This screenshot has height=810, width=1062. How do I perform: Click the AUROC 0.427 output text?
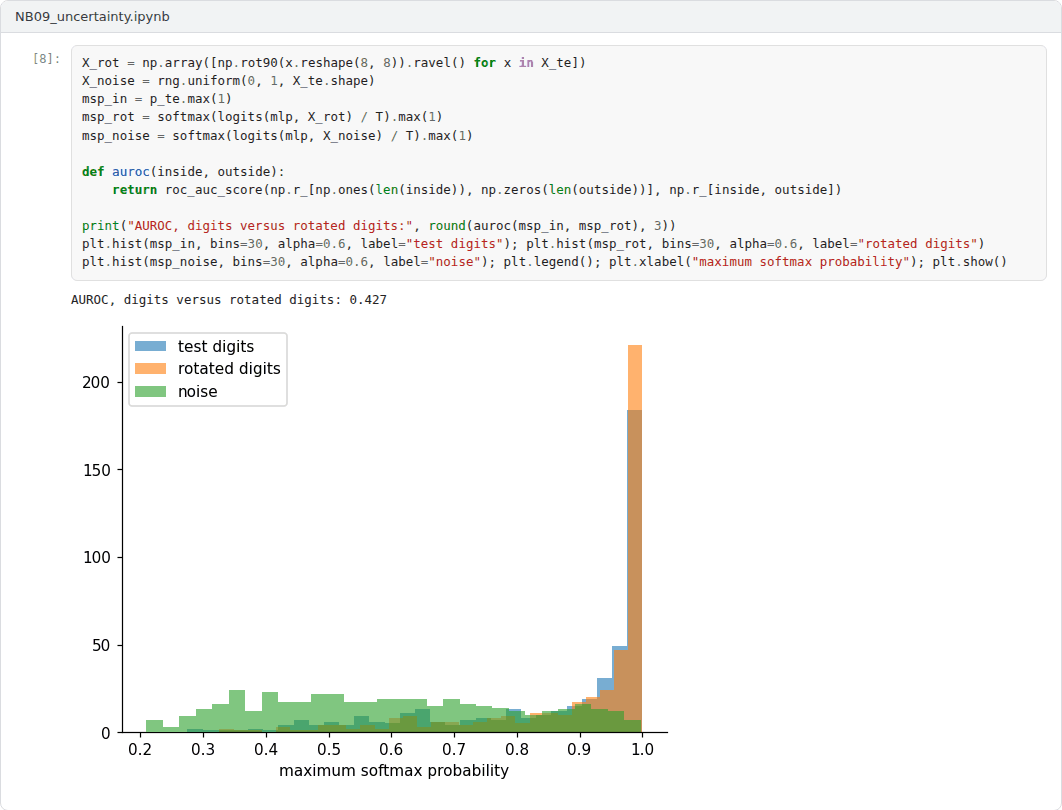pyautogui.click(x=229, y=299)
